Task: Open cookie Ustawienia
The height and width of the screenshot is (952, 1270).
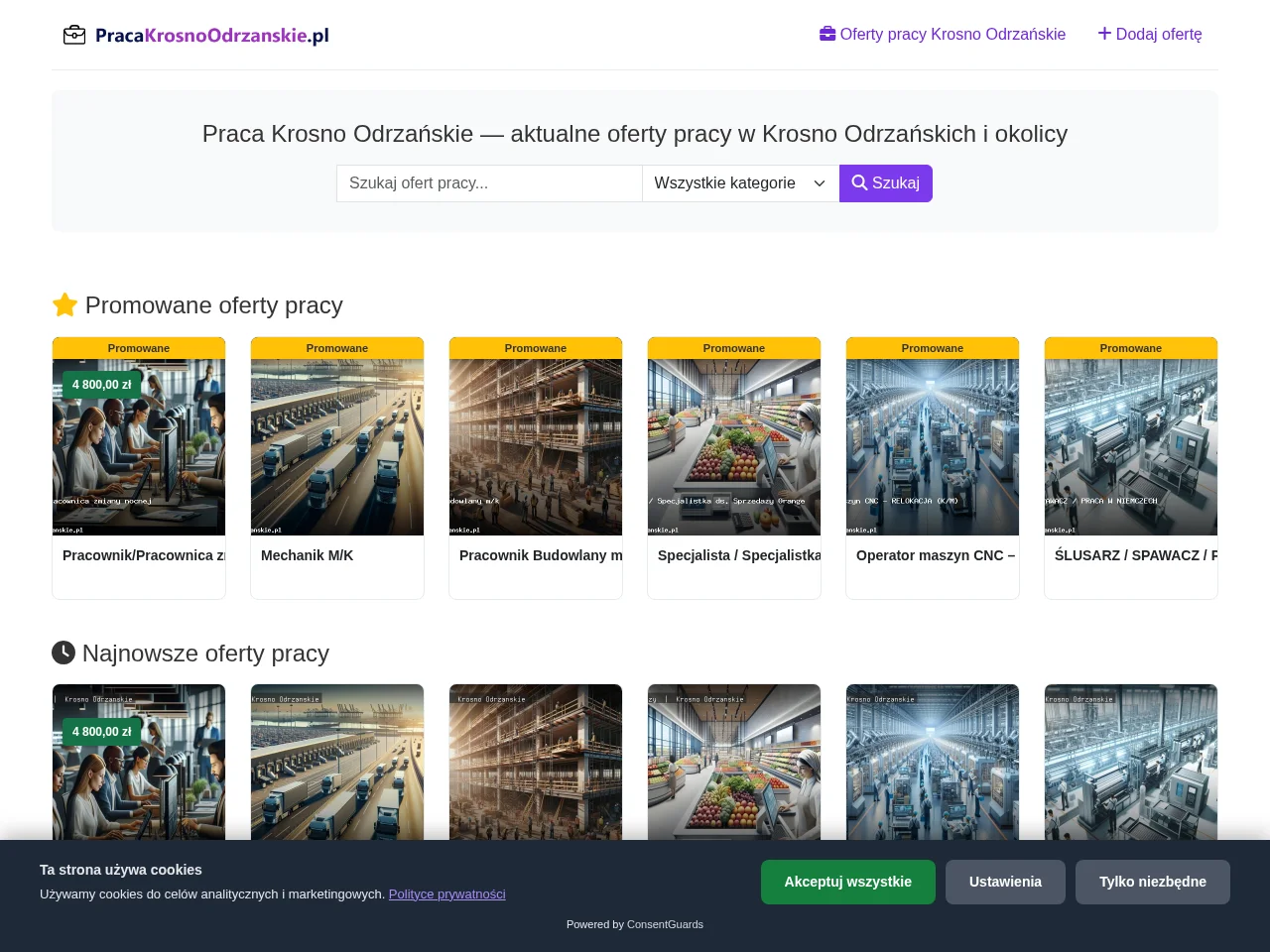Action: pyautogui.click(x=1005, y=882)
